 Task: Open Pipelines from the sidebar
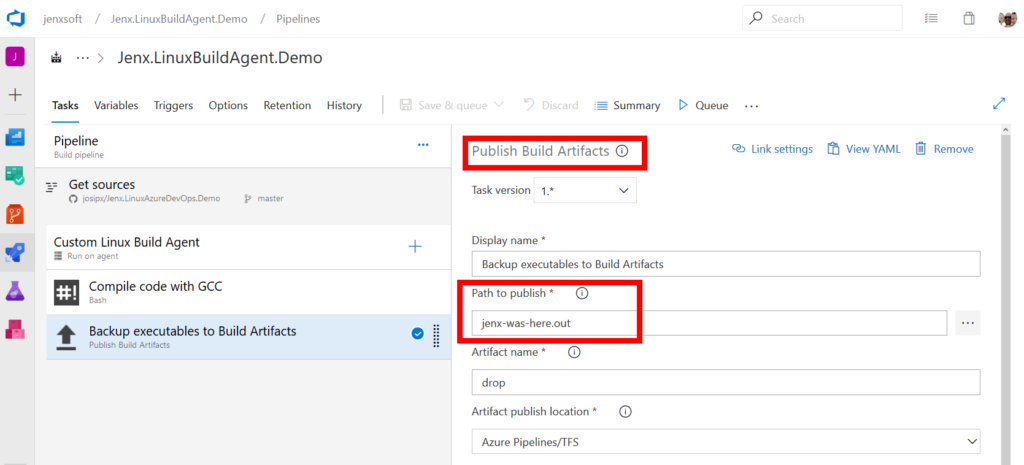tap(15, 253)
